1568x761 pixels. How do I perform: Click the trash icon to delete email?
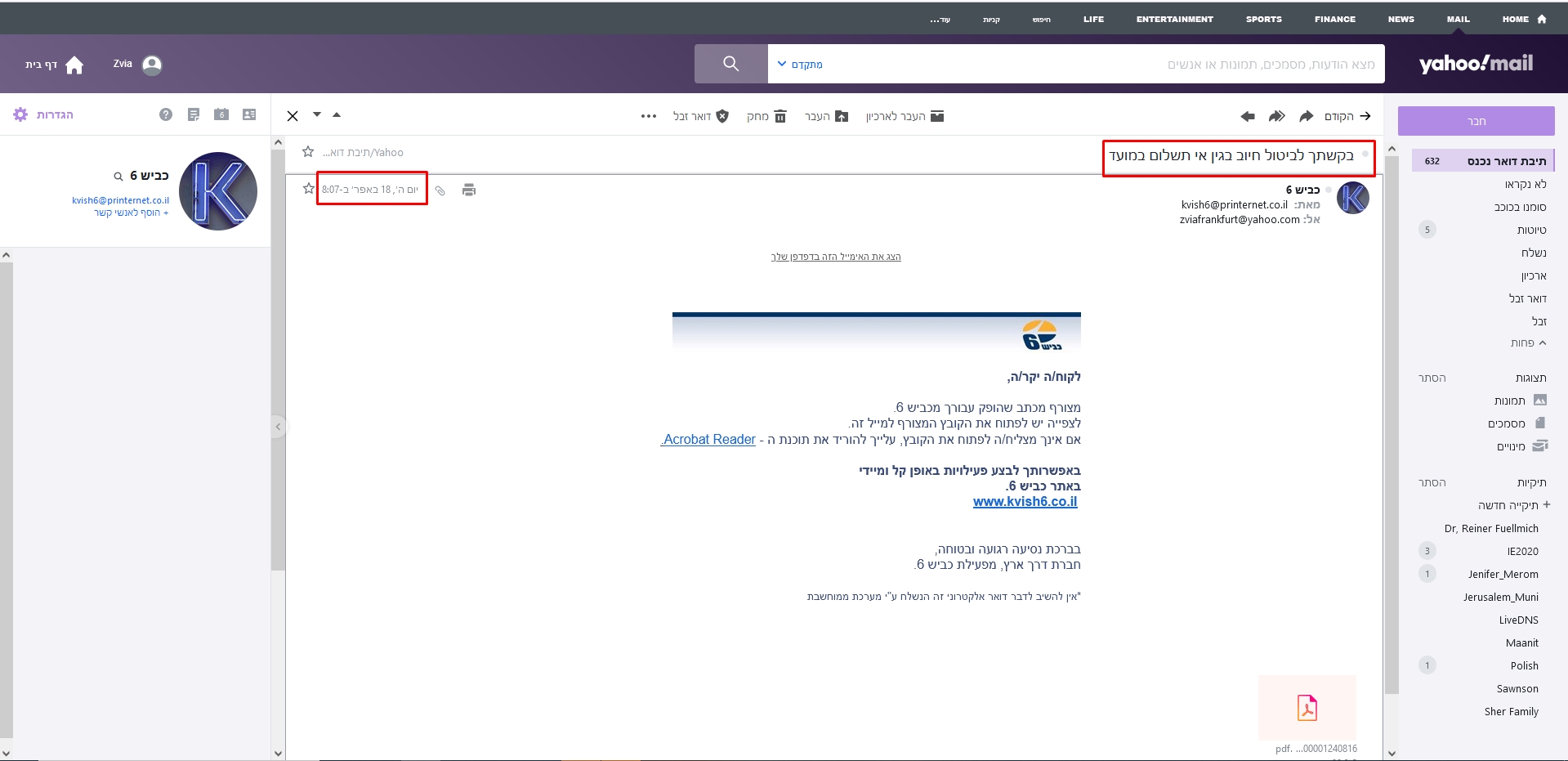(x=780, y=116)
